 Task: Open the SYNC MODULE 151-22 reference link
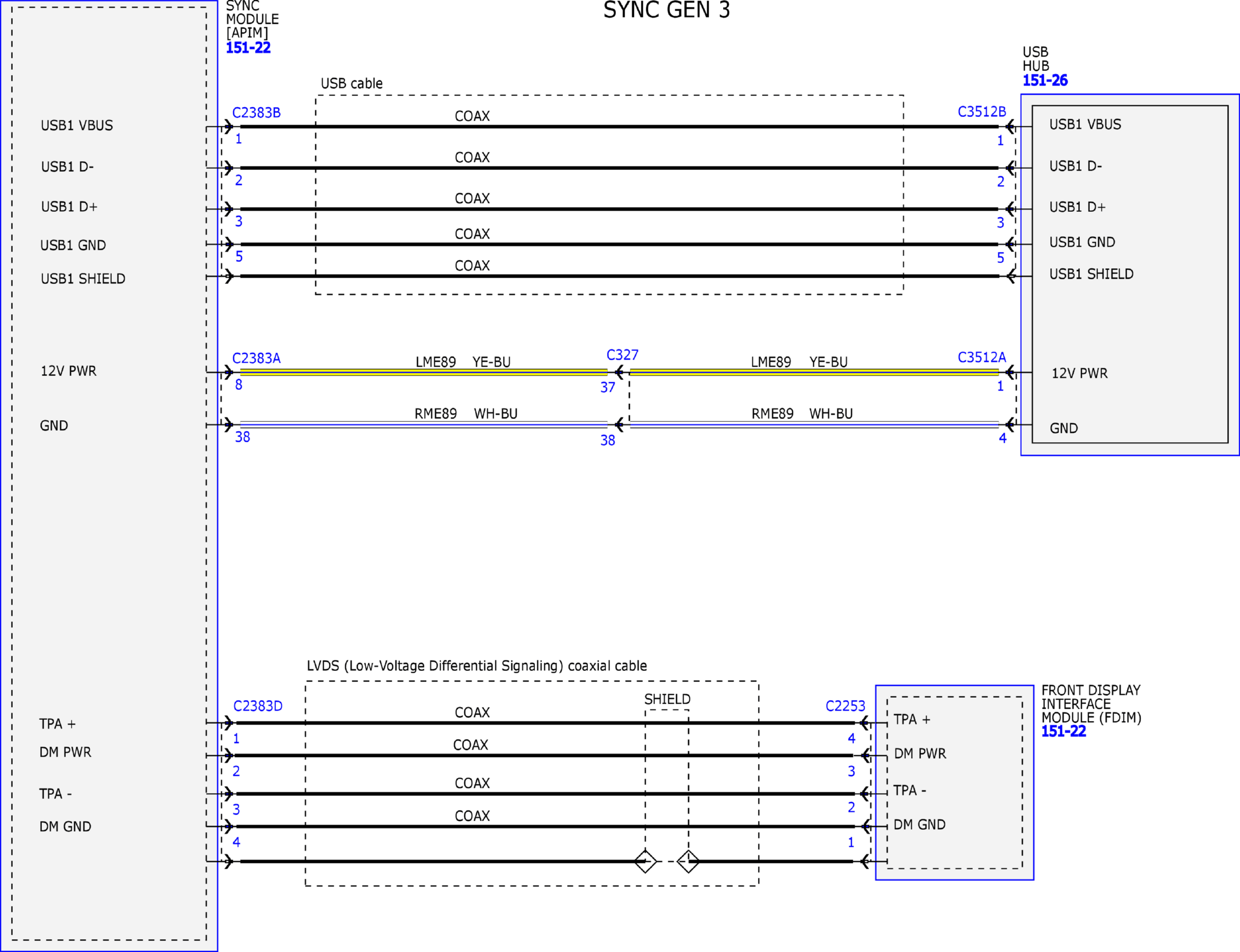(248, 48)
